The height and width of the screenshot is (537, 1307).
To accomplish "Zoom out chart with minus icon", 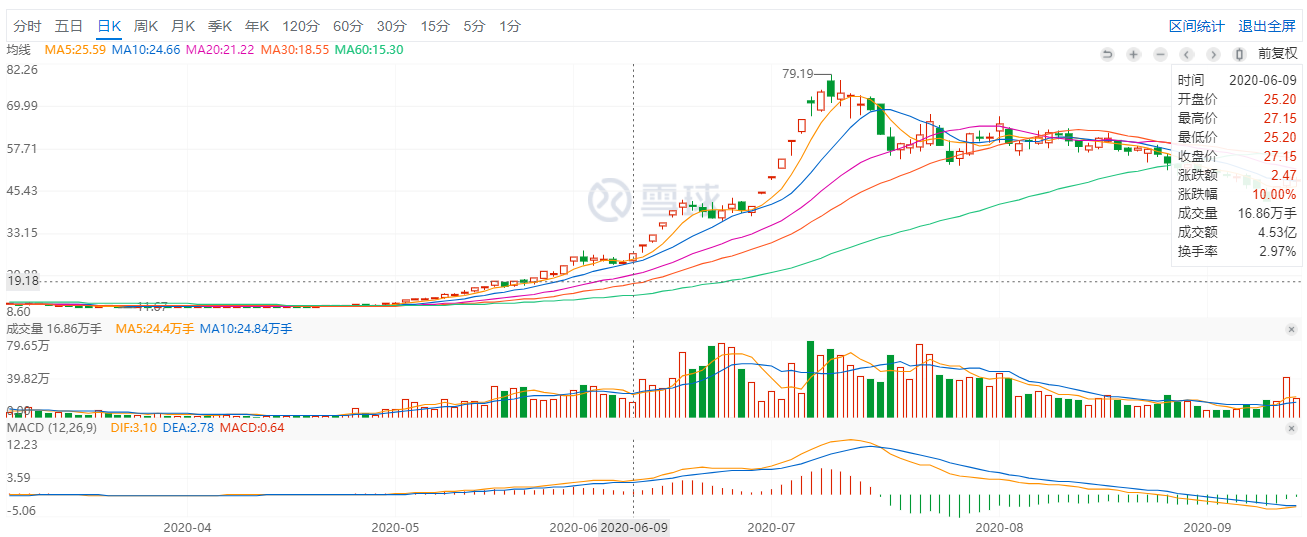I will click(1160, 54).
